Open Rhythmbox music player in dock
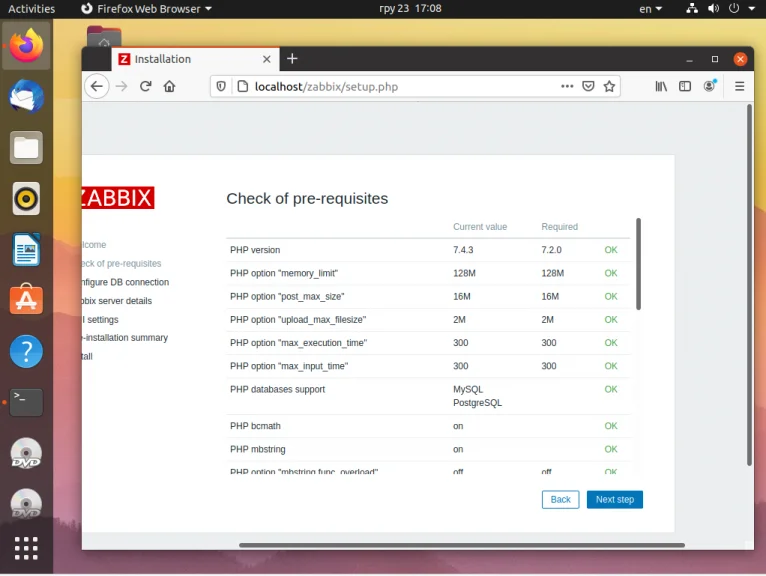 [26, 199]
